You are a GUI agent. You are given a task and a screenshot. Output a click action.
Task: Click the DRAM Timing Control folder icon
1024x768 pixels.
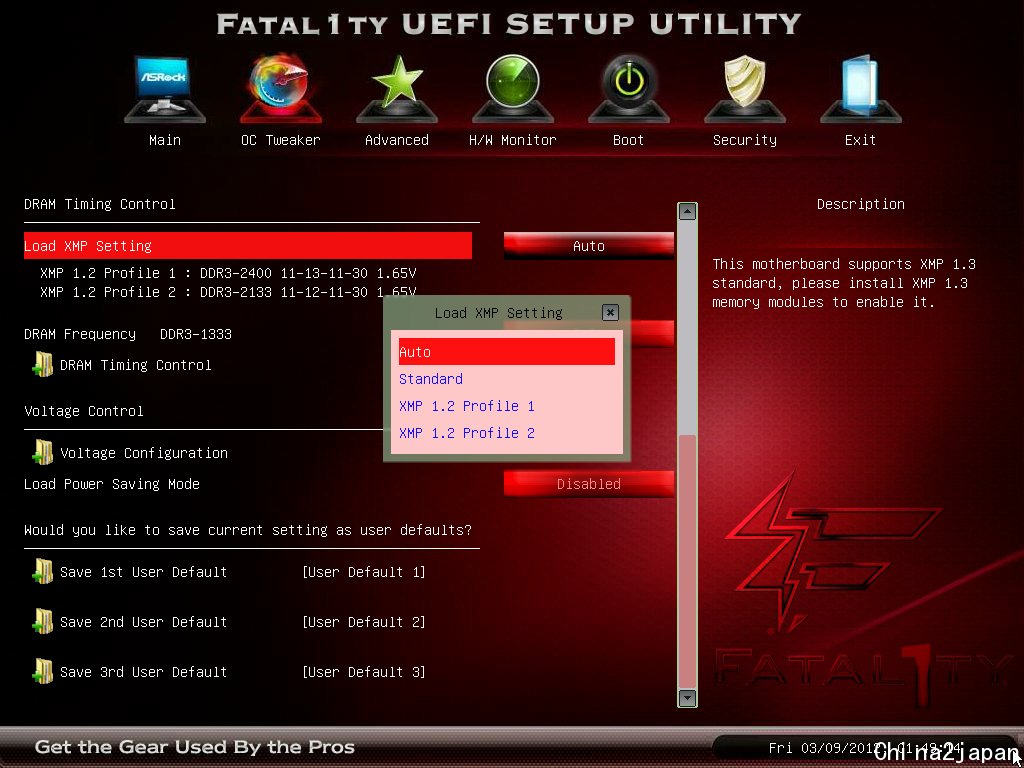(42, 364)
